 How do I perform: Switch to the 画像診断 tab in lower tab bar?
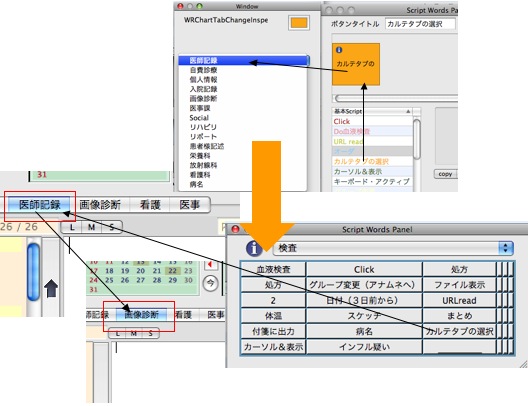141,315
